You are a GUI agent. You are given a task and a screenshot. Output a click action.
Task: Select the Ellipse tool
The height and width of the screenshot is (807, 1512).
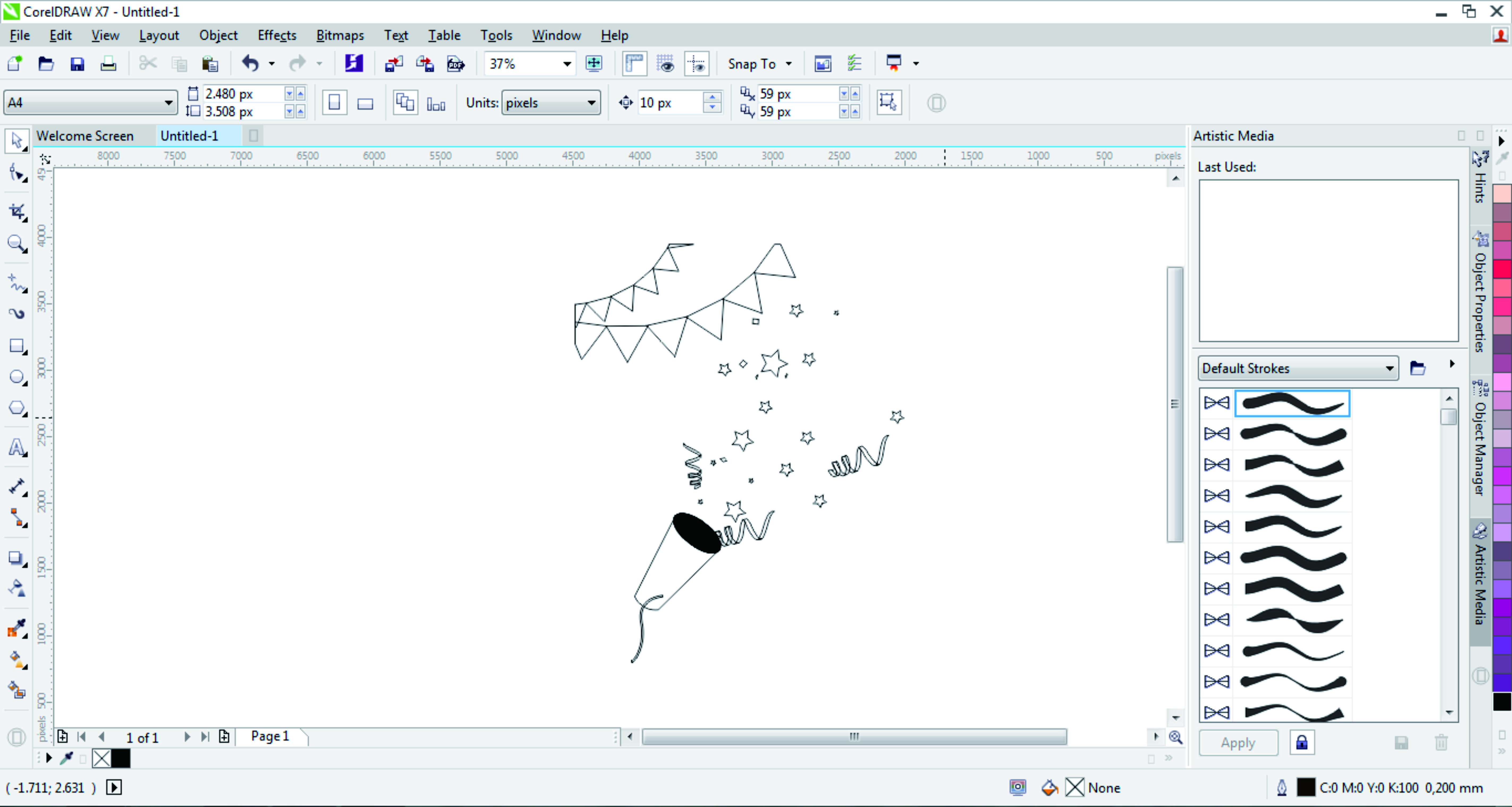click(x=16, y=377)
